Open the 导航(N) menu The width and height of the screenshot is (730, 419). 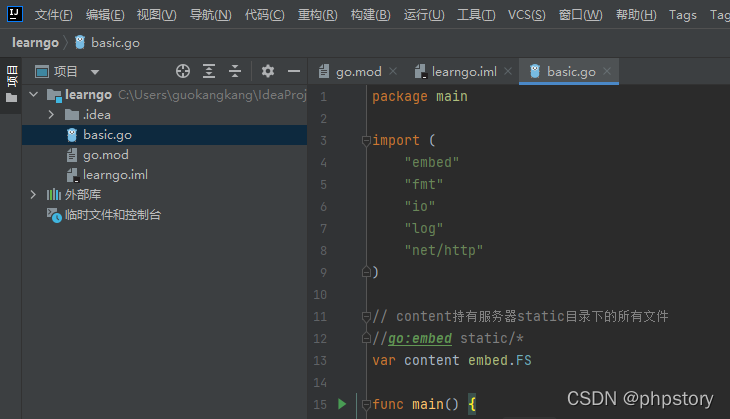(x=210, y=15)
